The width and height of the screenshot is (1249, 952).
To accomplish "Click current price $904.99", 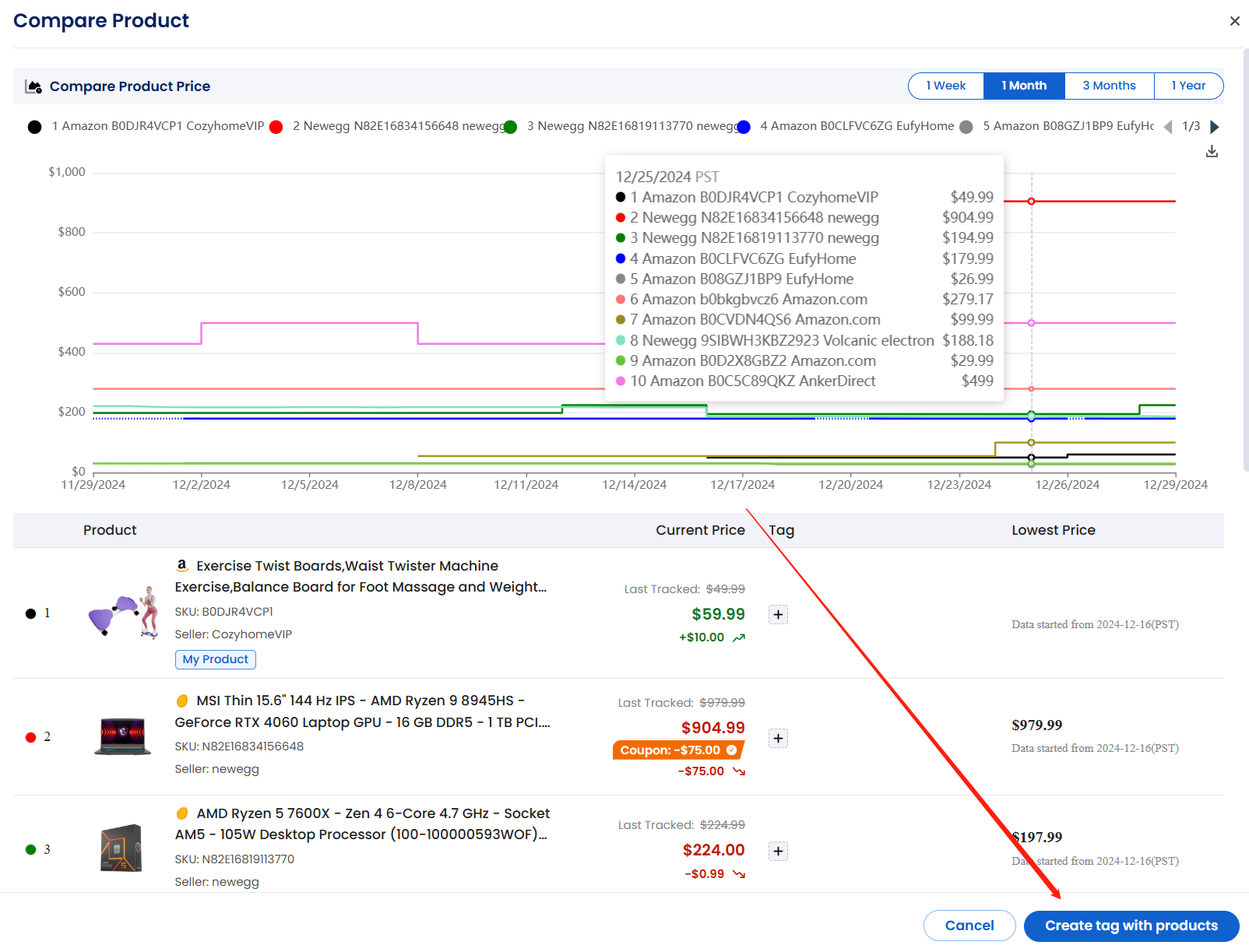I will [x=712, y=728].
